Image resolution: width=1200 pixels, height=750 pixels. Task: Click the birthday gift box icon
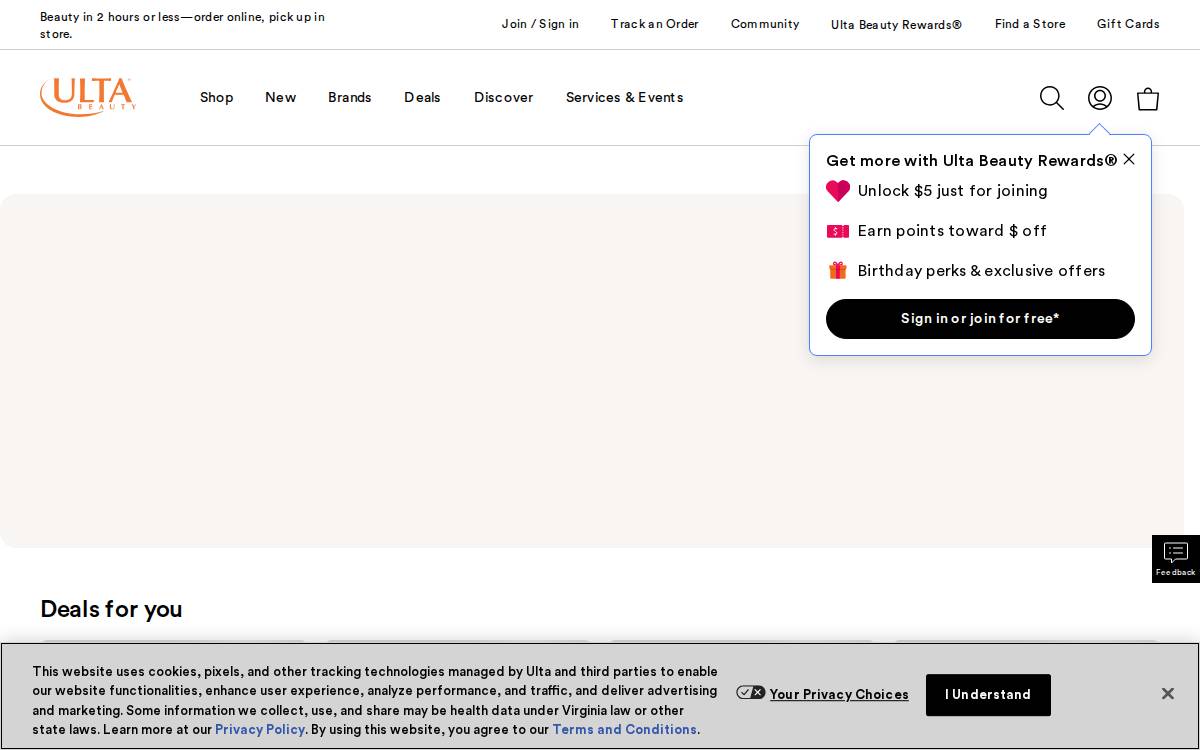tap(838, 271)
